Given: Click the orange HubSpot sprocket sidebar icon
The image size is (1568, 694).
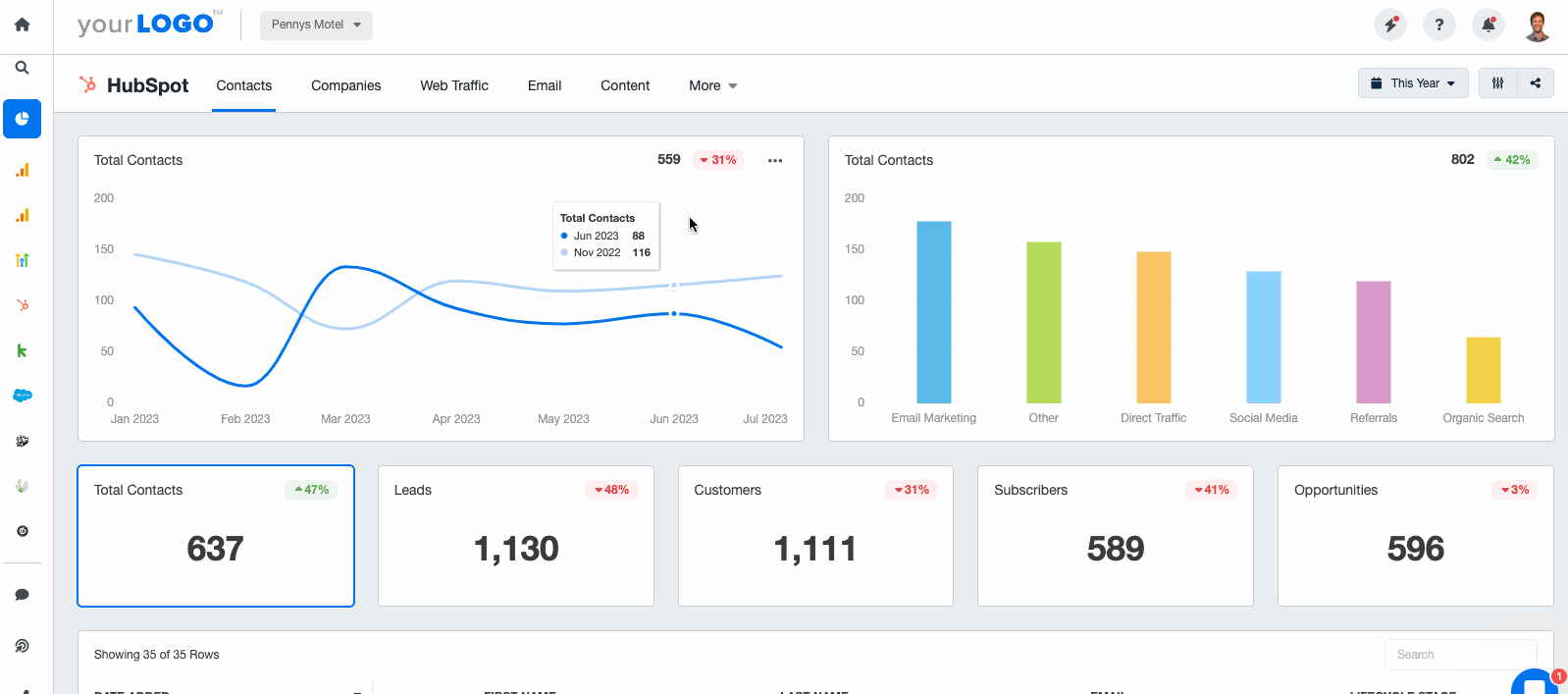Looking at the screenshot, I should 22,305.
